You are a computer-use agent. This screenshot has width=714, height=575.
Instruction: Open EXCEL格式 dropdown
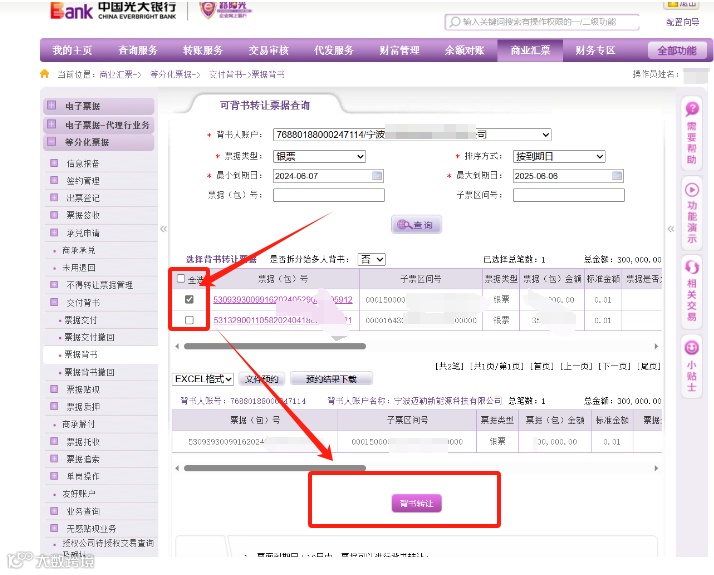coord(203,379)
